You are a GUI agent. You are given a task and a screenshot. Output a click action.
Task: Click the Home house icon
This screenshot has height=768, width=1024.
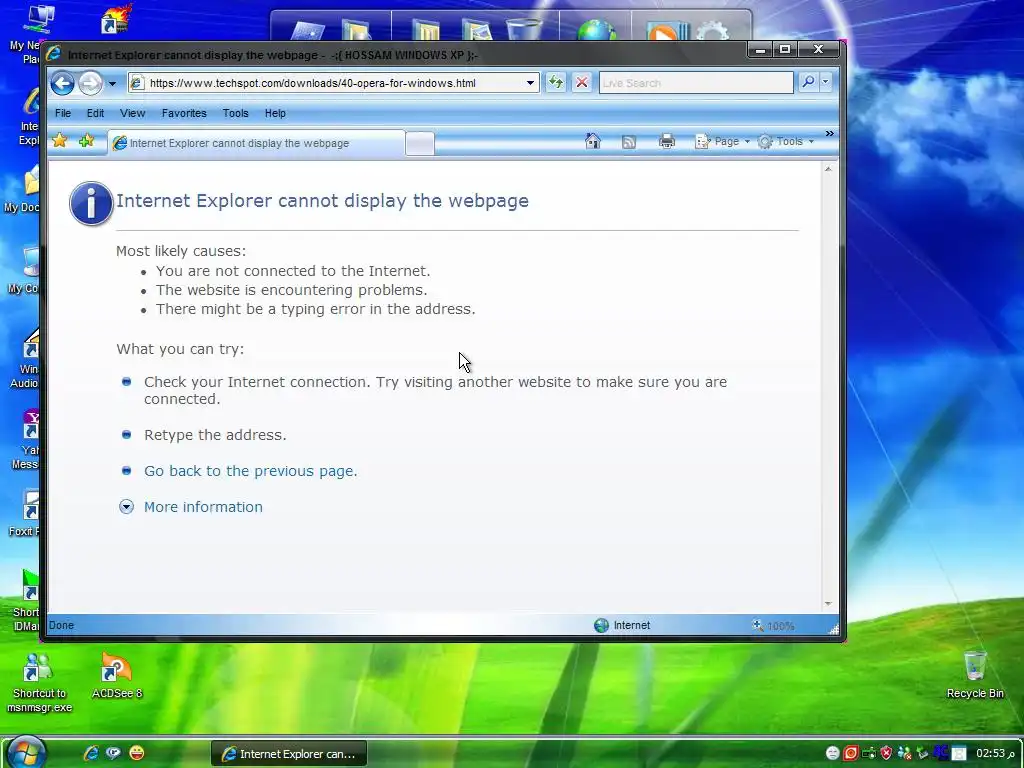pyautogui.click(x=592, y=141)
